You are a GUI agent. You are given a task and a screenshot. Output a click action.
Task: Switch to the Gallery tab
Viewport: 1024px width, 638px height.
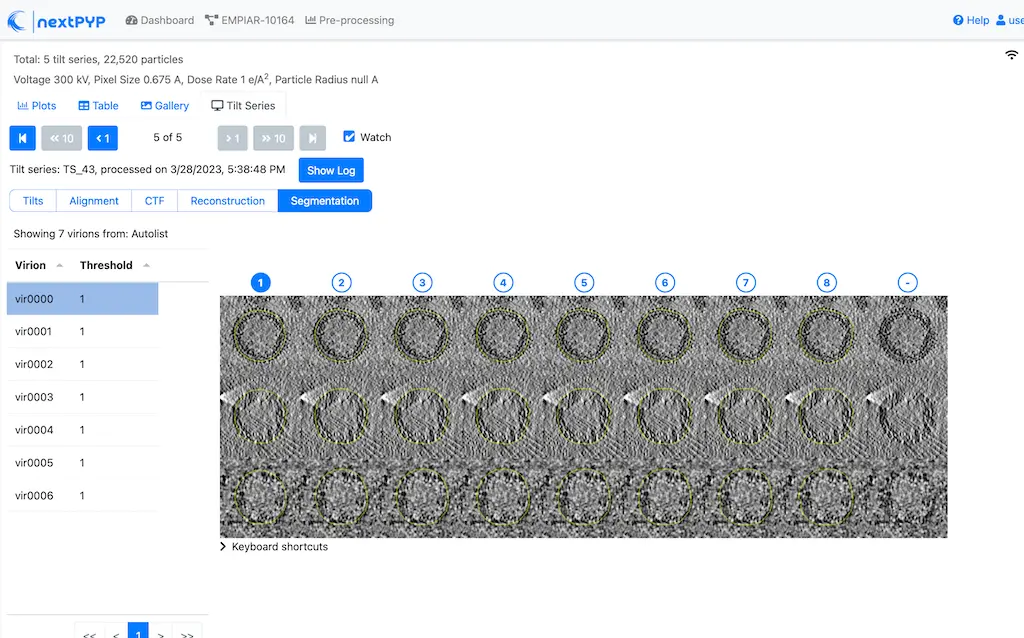165,105
